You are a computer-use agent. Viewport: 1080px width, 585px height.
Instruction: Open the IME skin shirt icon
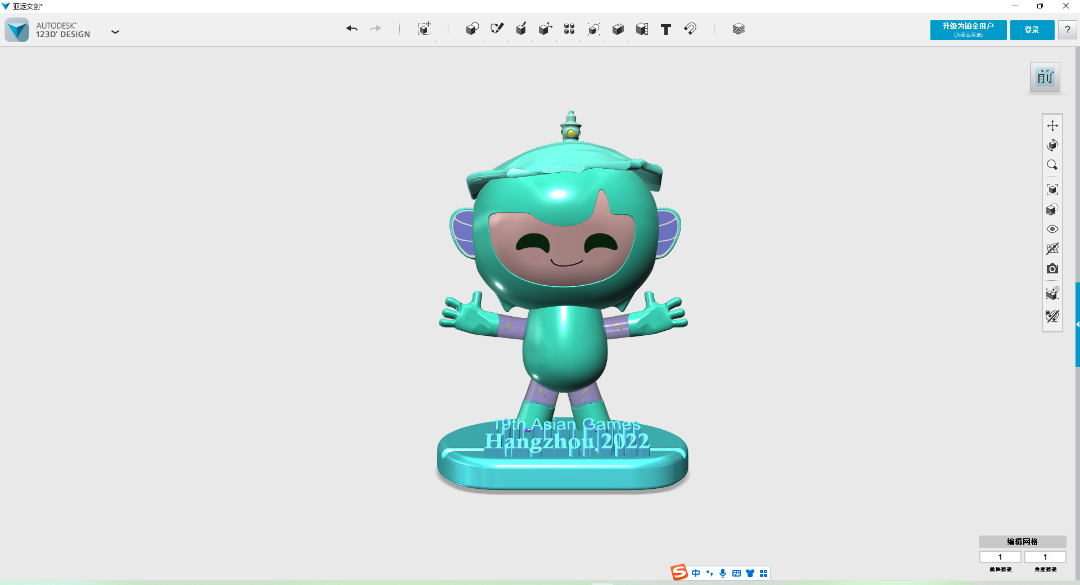pyautogui.click(x=750, y=573)
